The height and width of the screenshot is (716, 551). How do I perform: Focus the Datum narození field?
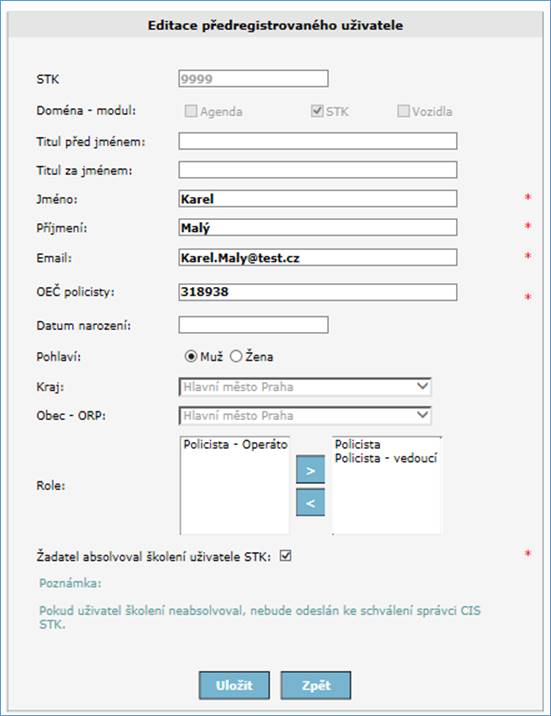click(x=253, y=325)
